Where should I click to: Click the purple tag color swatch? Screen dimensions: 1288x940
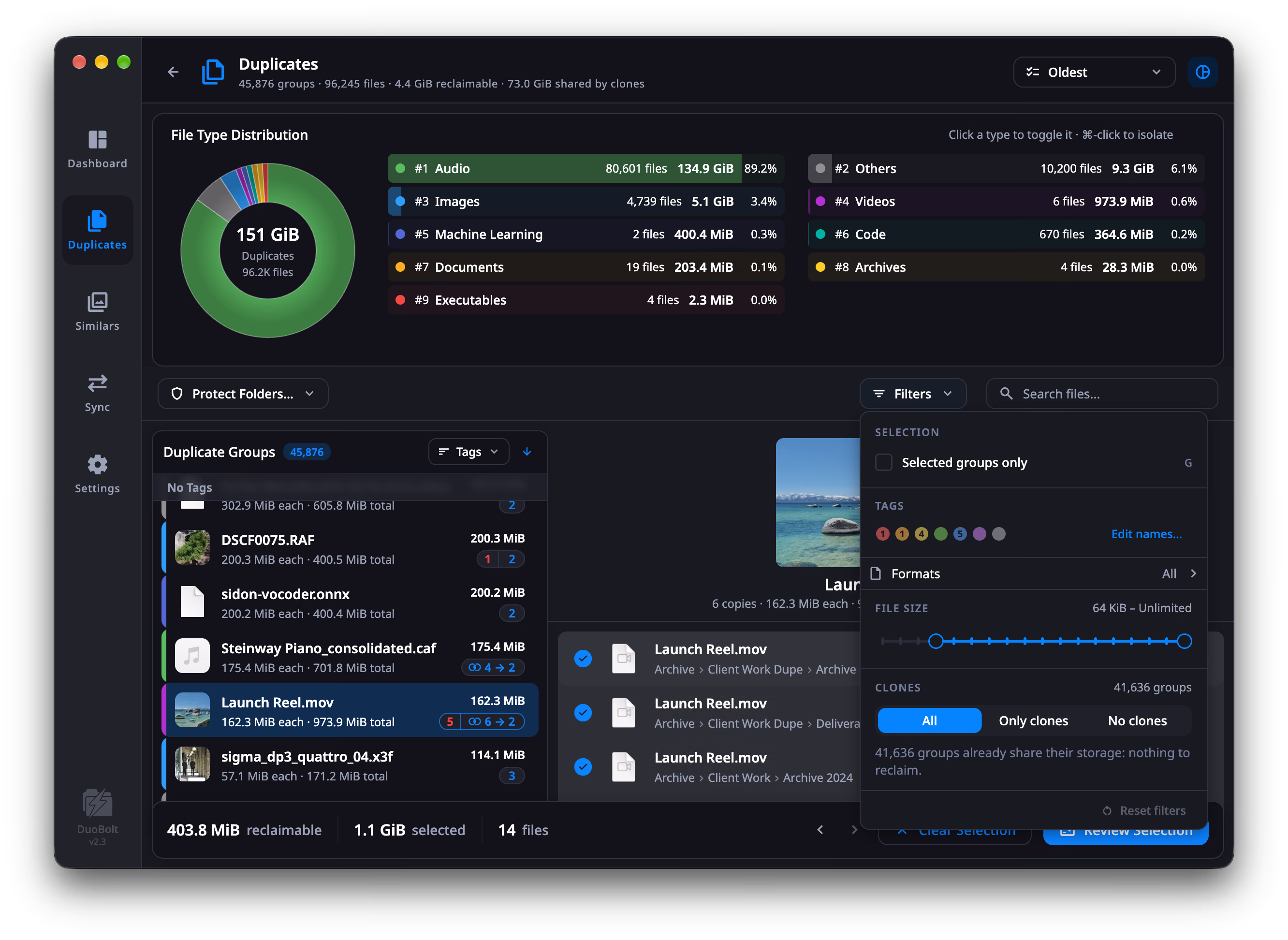point(979,534)
